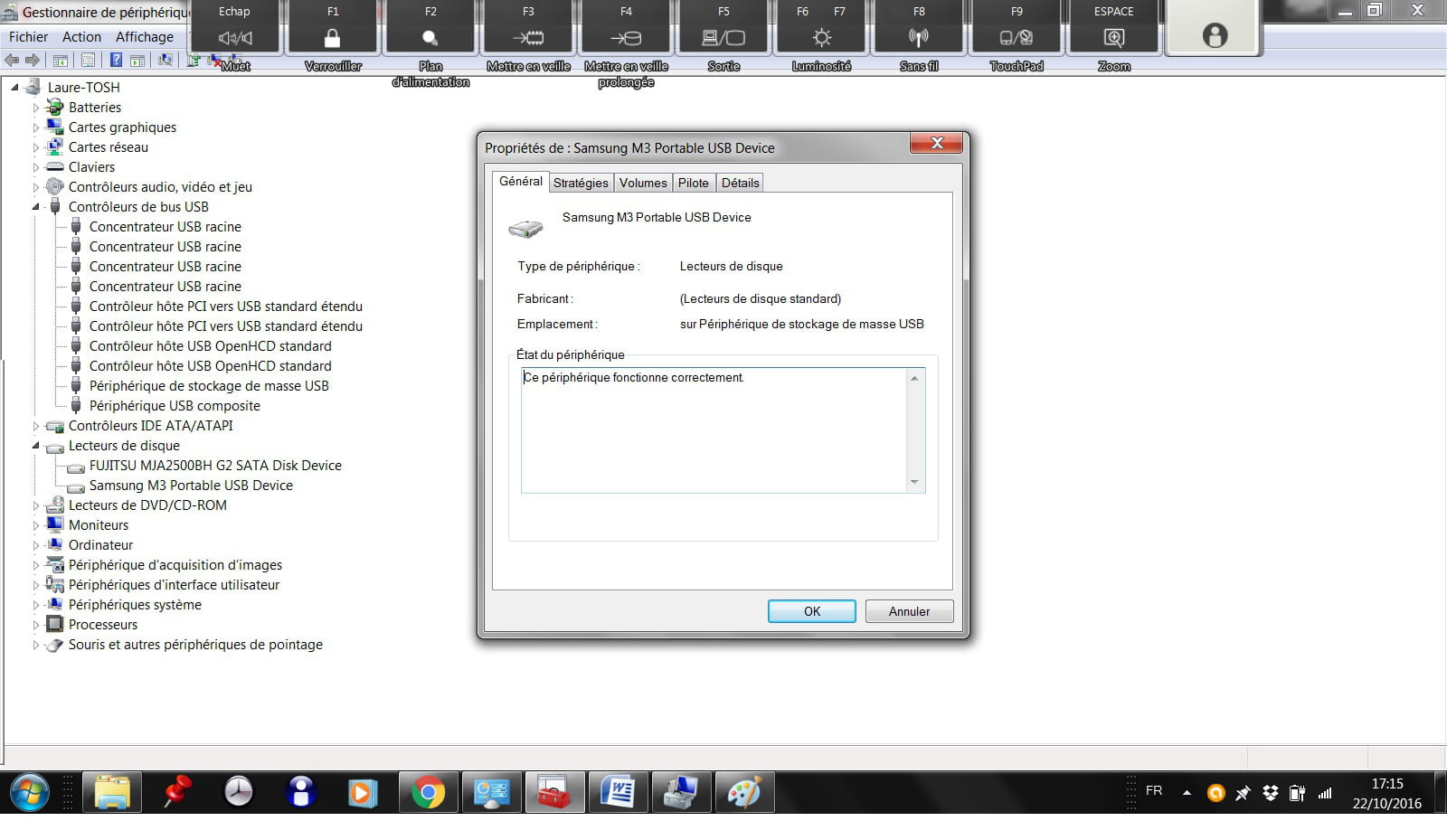Switch to the Pilote tab

[x=694, y=183]
